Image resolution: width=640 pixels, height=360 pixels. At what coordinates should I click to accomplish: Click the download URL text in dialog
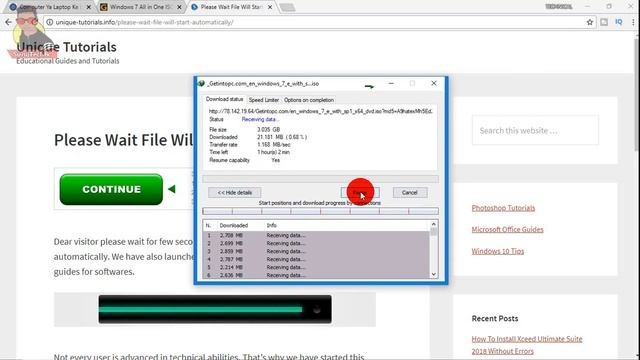320,111
